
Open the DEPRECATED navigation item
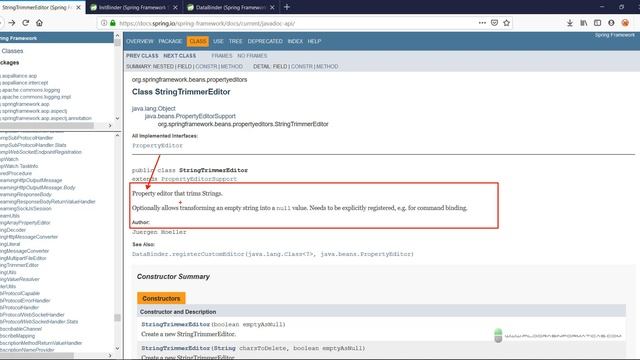(x=265, y=41)
